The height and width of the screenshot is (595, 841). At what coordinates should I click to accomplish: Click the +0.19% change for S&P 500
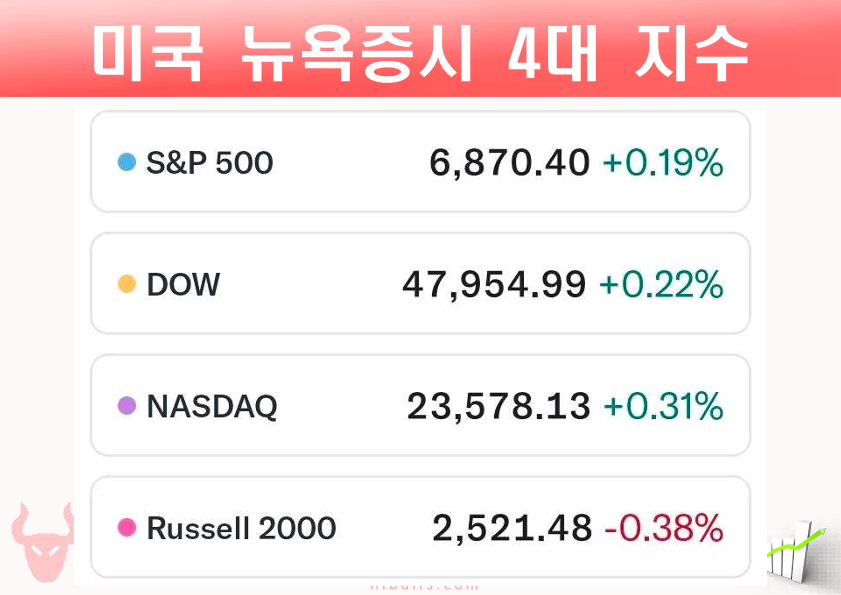[x=662, y=163]
